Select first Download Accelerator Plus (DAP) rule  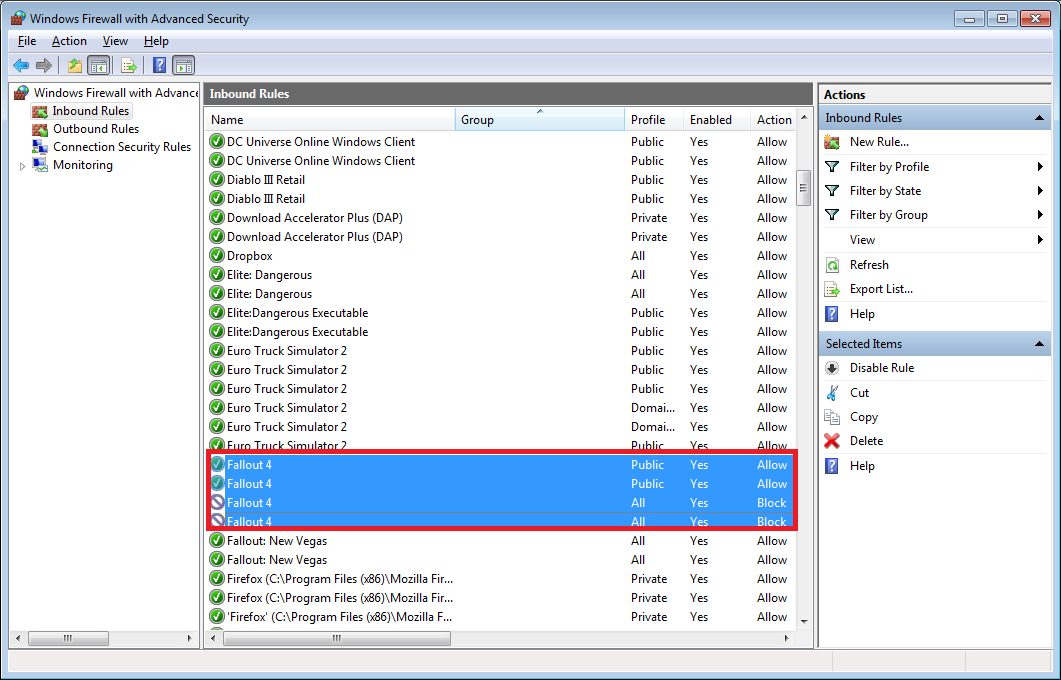click(x=500, y=218)
